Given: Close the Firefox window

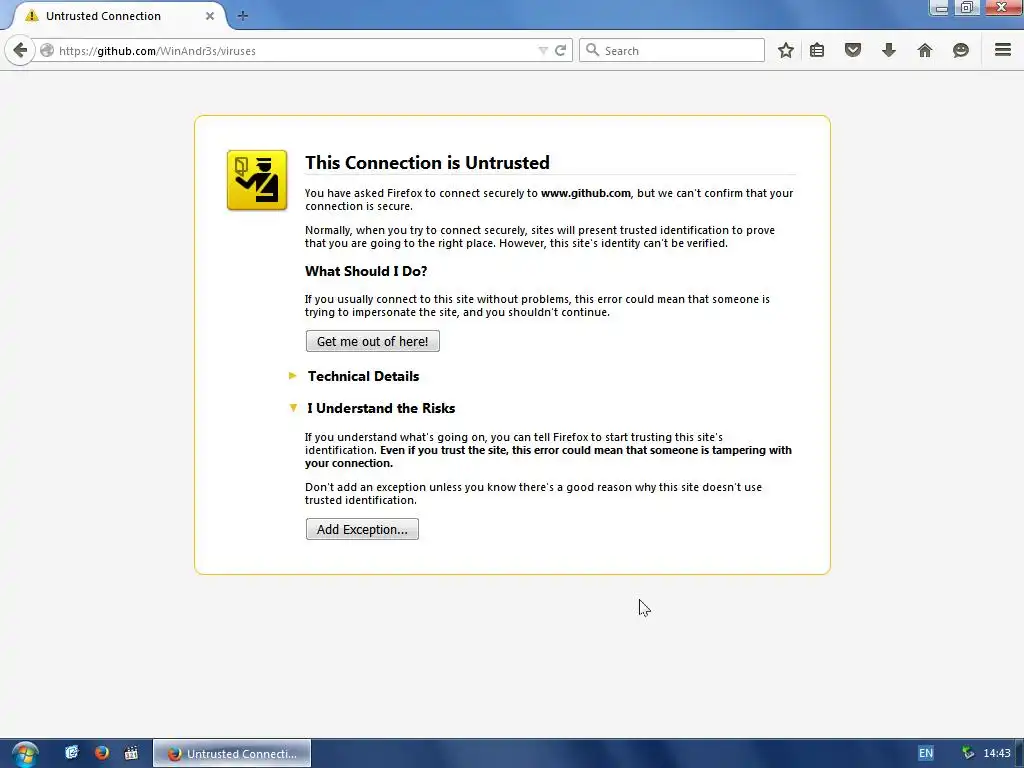Looking at the screenshot, I should pyautogui.click(x=1001, y=8).
